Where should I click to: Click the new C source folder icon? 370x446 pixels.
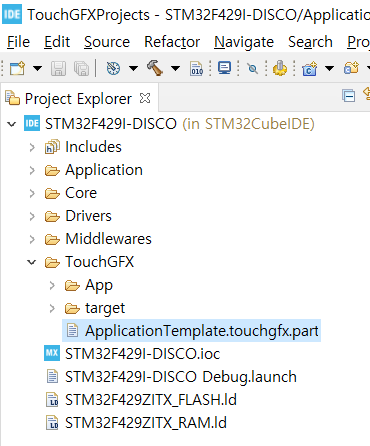[309, 69]
